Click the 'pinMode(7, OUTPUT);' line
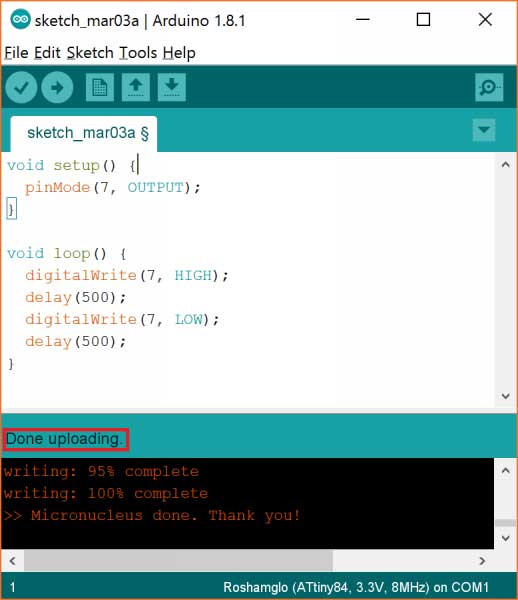 [x=112, y=188]
